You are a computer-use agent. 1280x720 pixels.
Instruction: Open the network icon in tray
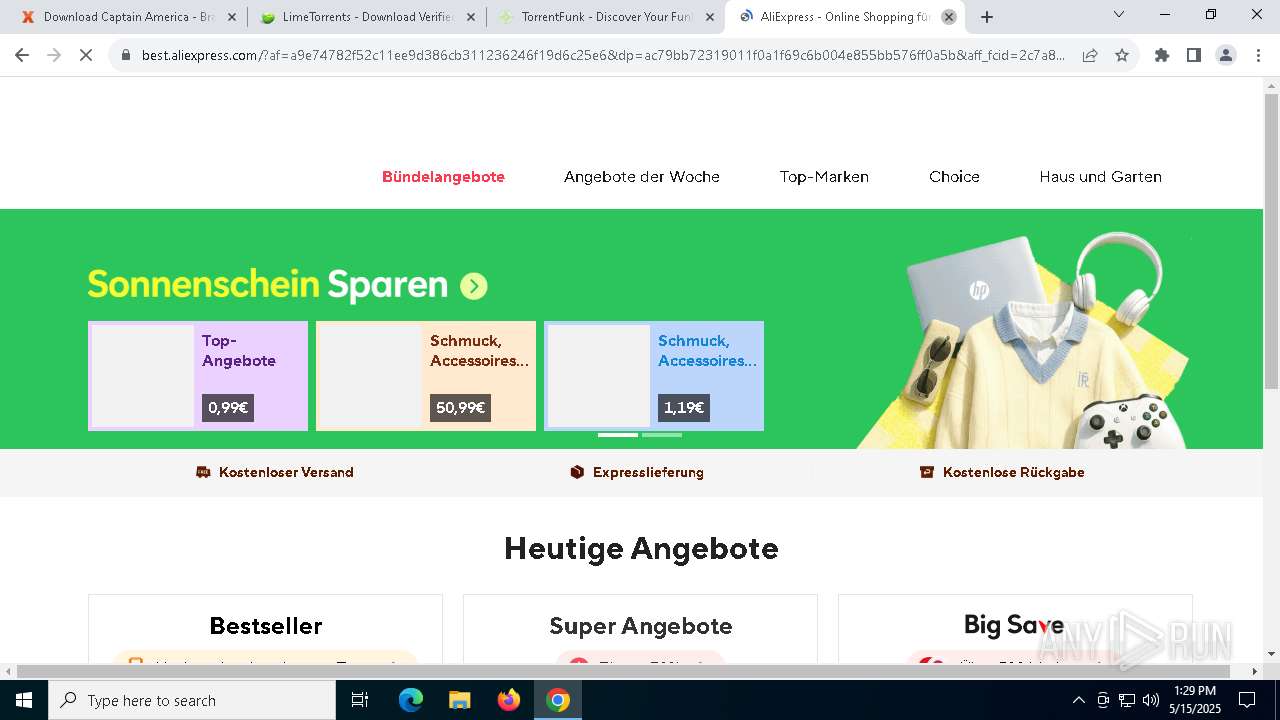pyautogui.click(x=1127, y=700)
